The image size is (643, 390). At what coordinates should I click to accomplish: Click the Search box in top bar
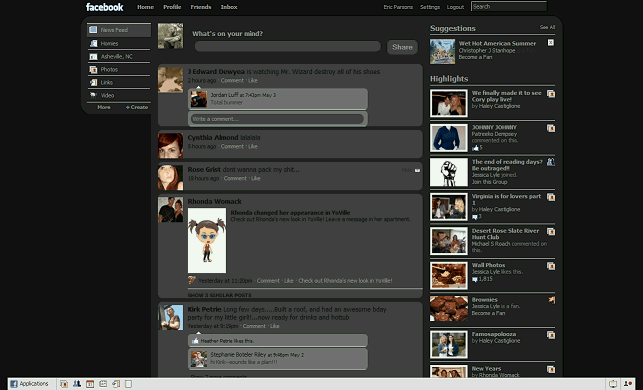pyautogui.click(x=509, y=7)
